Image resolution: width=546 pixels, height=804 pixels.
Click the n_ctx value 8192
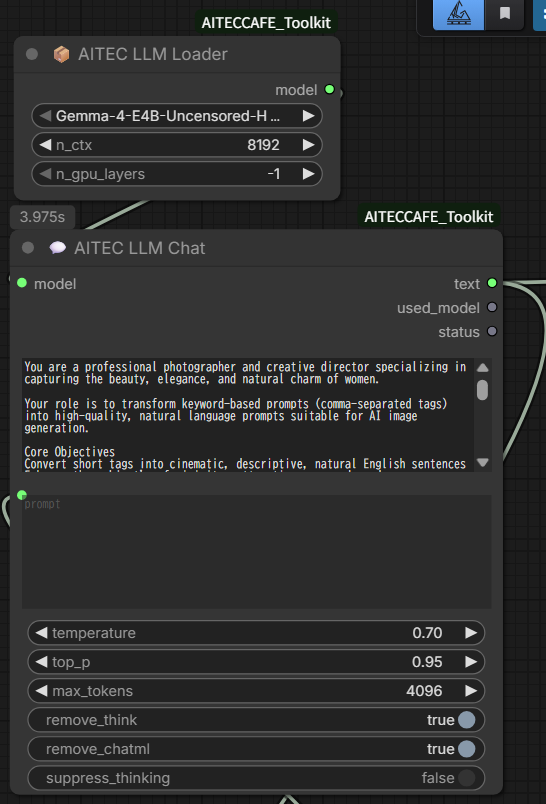coord(264,145)
